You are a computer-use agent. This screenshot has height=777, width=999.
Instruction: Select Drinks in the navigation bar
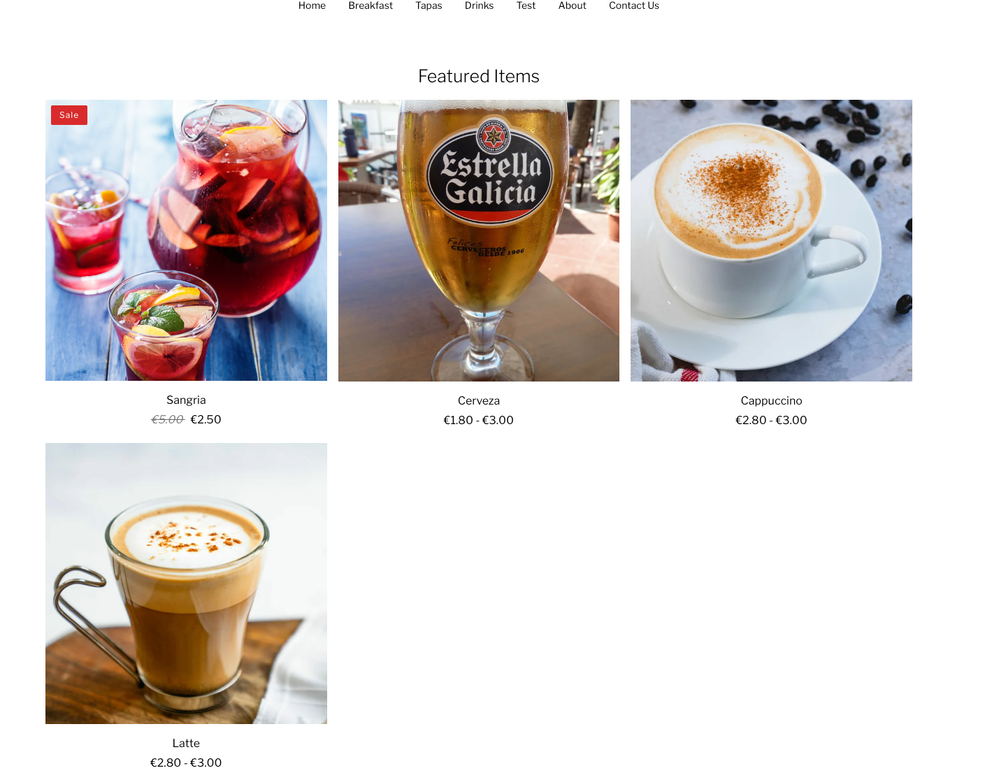tap(478, 6)
